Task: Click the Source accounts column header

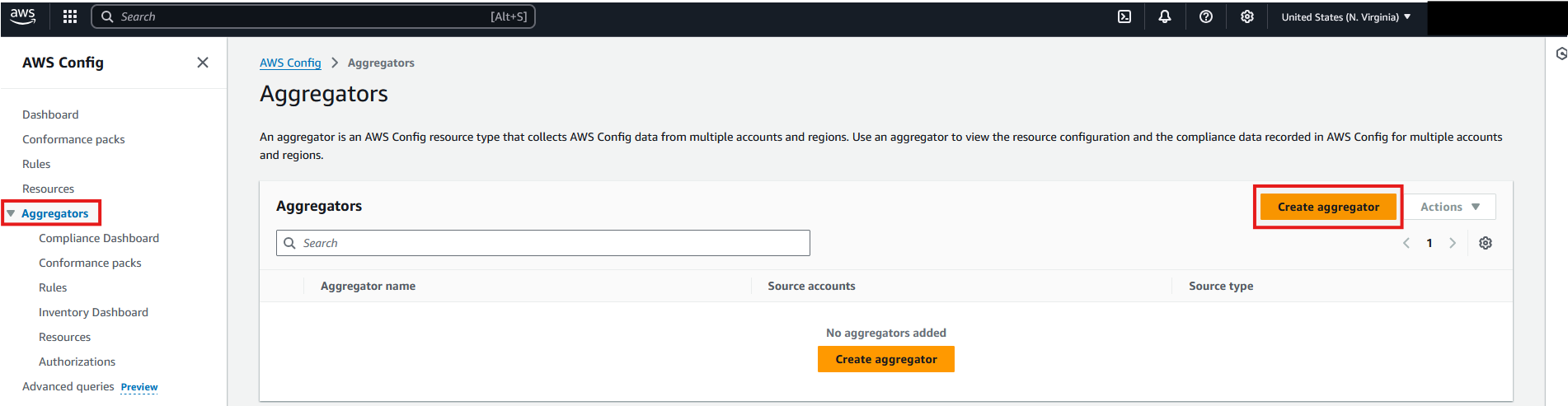Action: coord(811,286)
